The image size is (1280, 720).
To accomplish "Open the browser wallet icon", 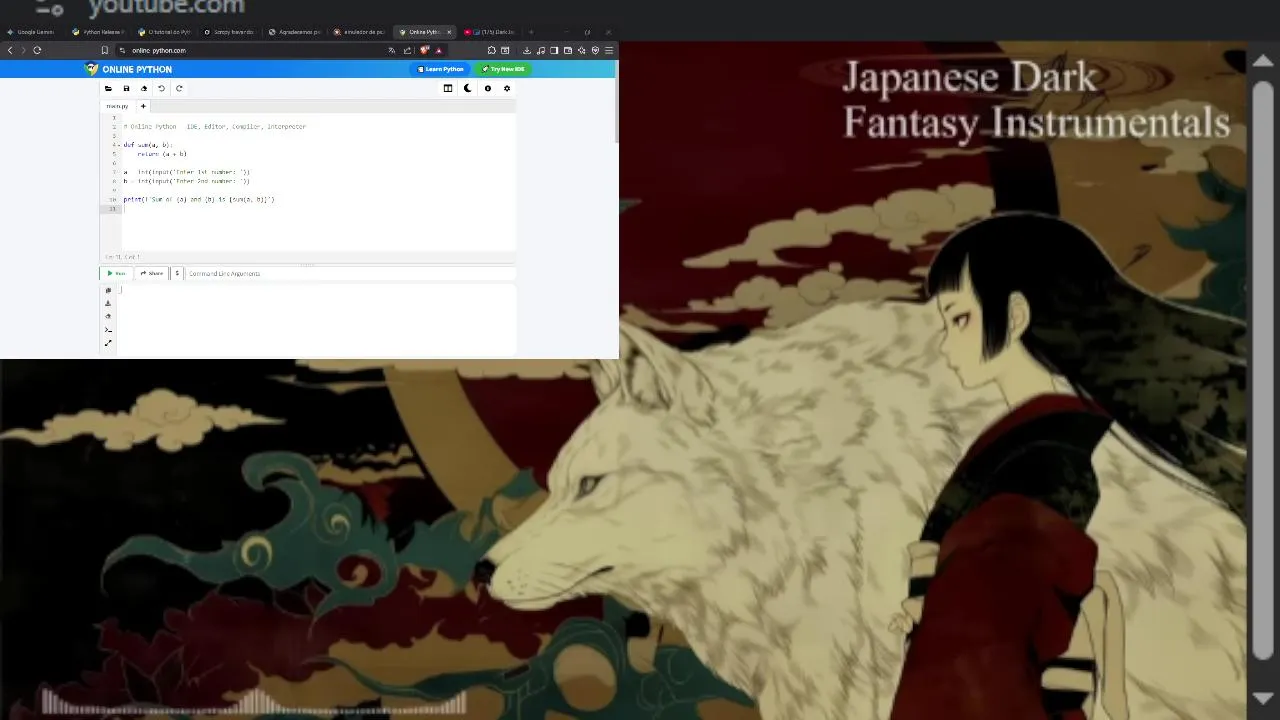I will [x=568, y=50].
